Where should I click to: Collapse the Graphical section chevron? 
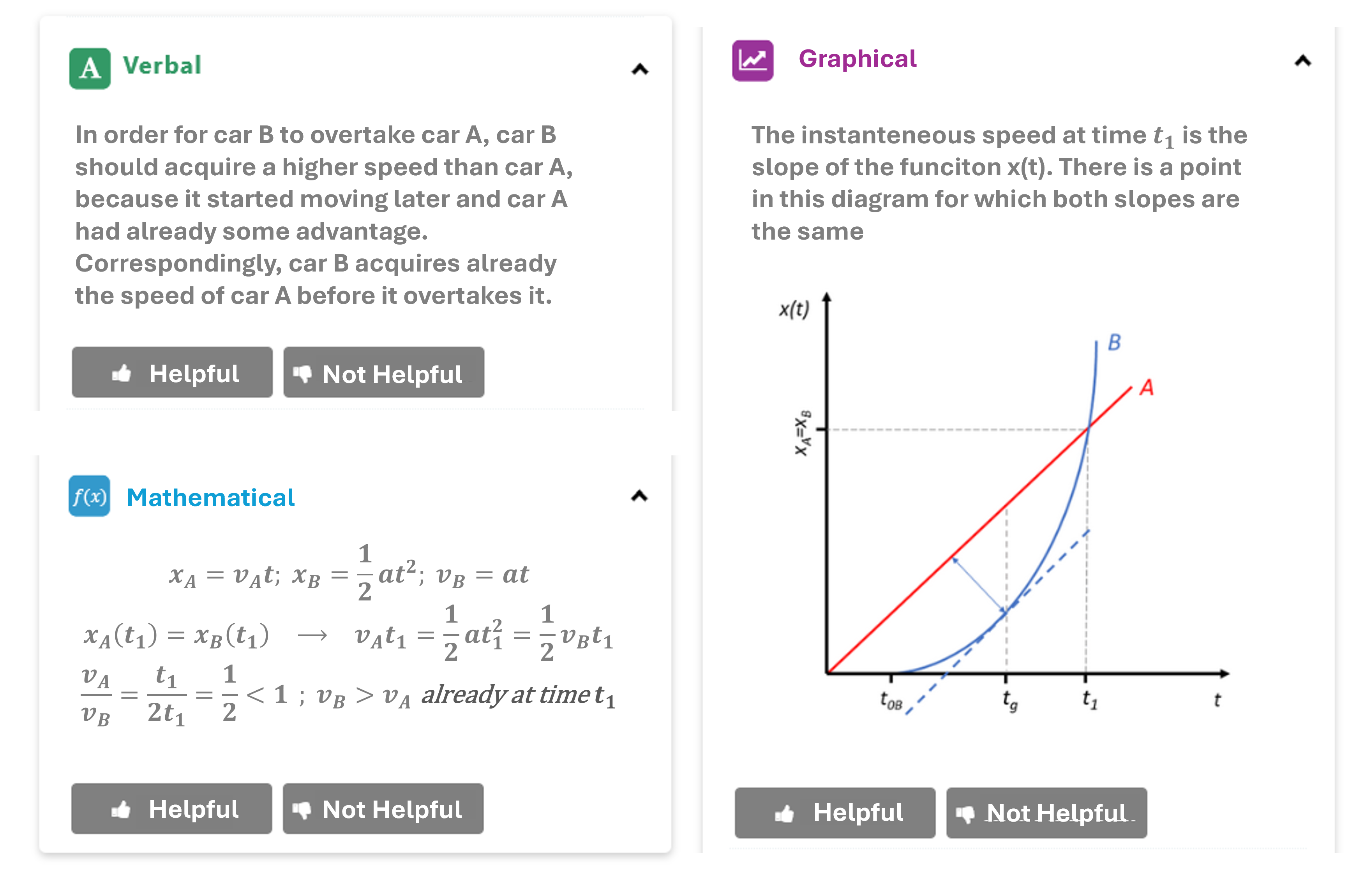tap(1303, 61)
